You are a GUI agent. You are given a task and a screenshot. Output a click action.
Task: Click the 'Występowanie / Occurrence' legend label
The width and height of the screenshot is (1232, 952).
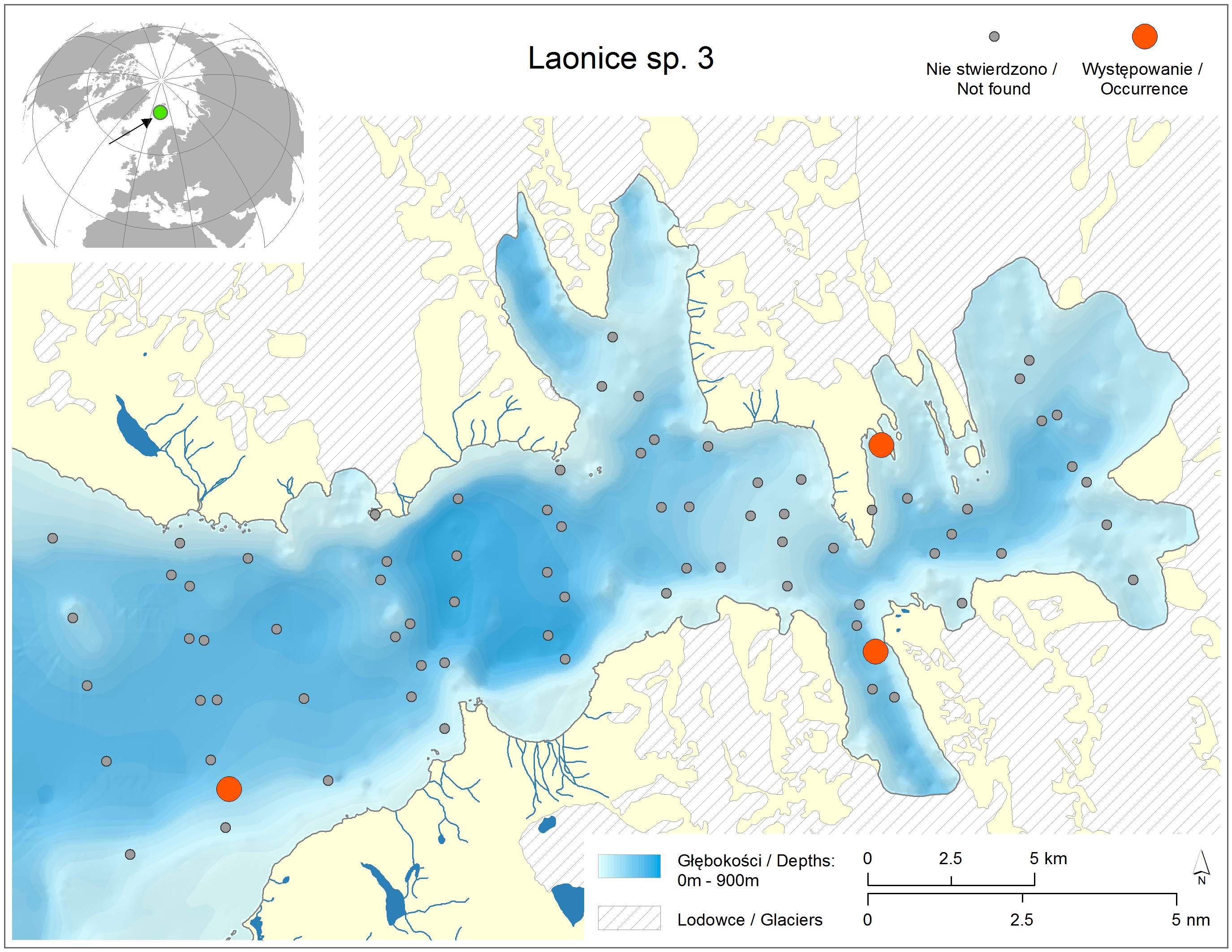1143,79
